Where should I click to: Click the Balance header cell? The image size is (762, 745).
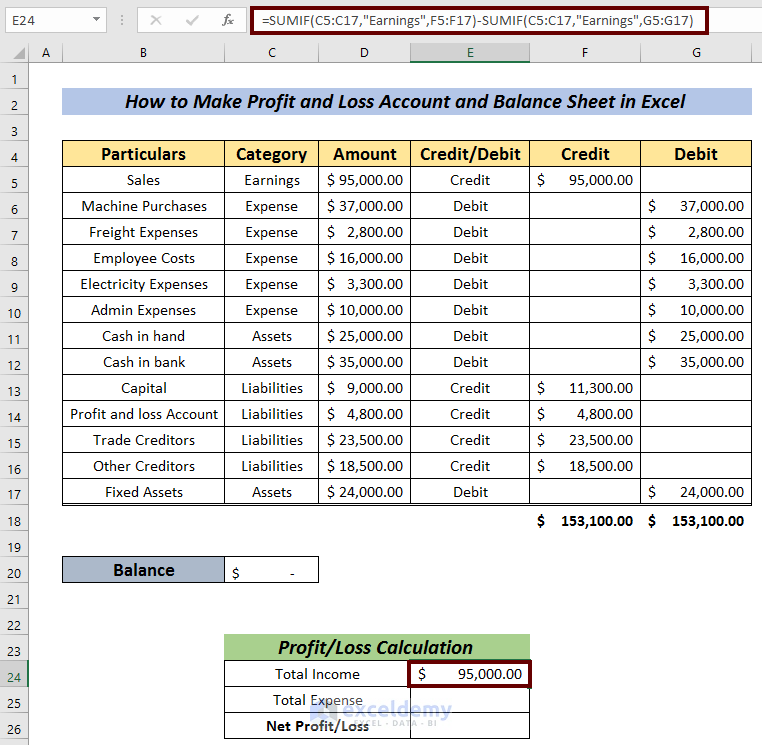(143, 570)
